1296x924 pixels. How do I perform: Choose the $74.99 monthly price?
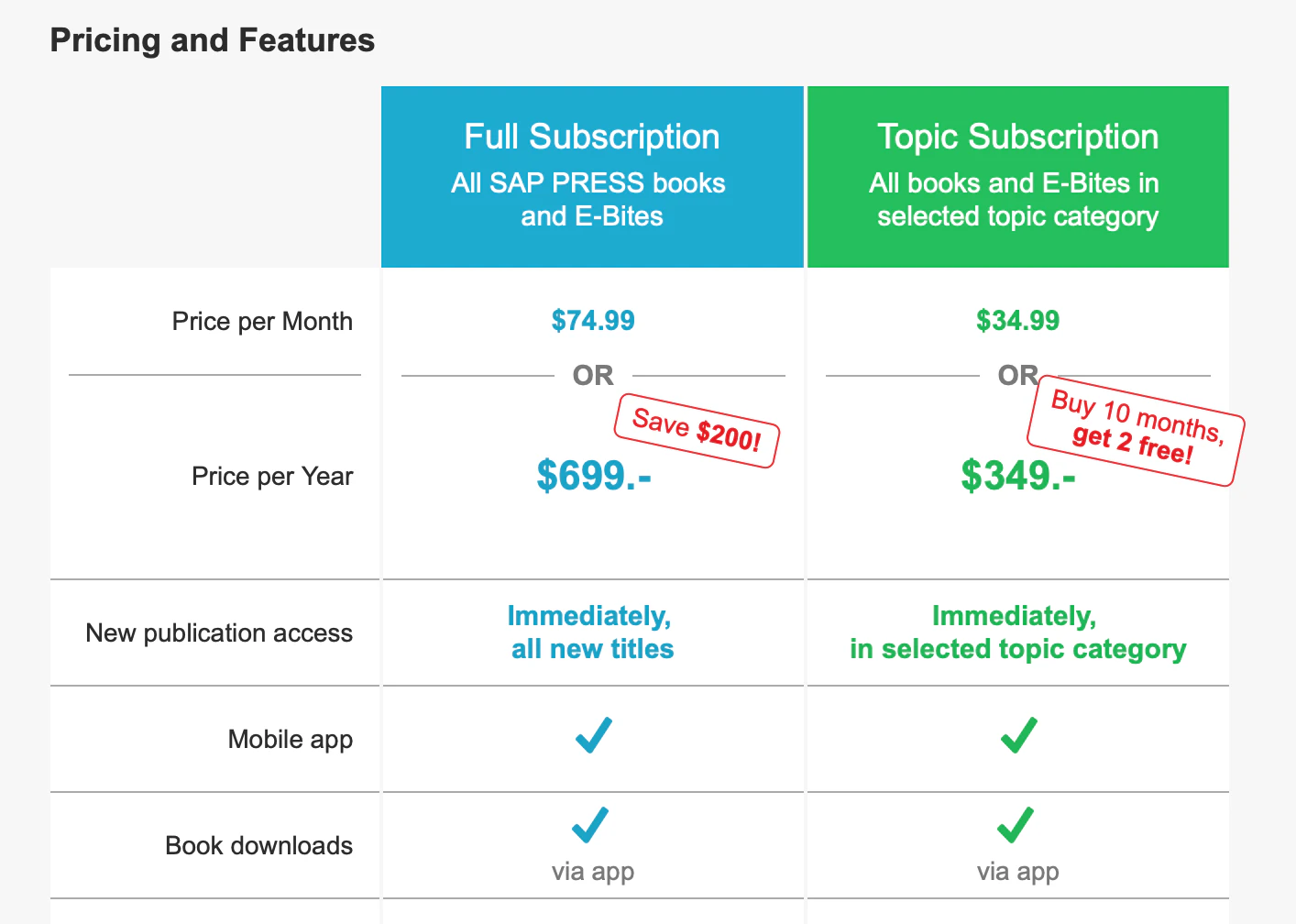coord(593,321)
